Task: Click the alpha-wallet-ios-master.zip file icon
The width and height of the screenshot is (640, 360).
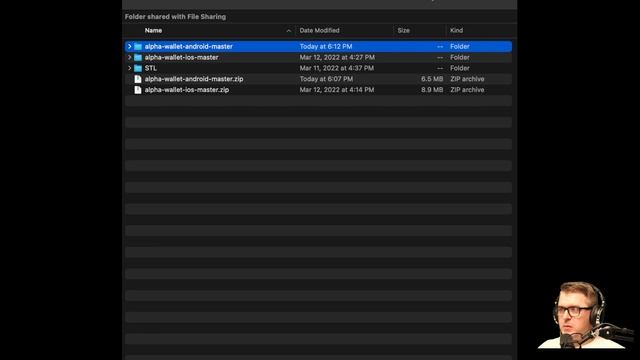Action: pos(138,90)
